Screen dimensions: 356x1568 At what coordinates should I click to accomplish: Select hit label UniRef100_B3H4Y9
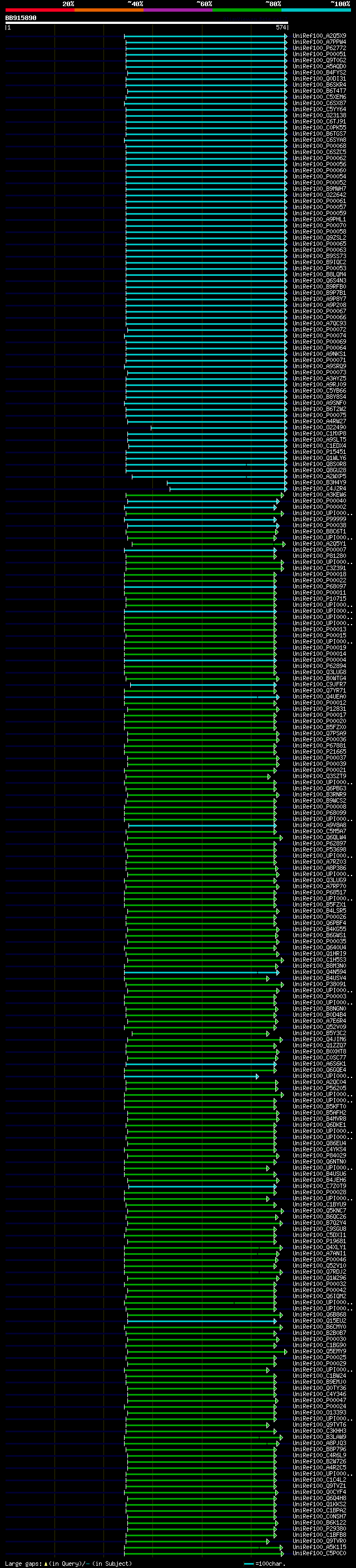point(319,483)
